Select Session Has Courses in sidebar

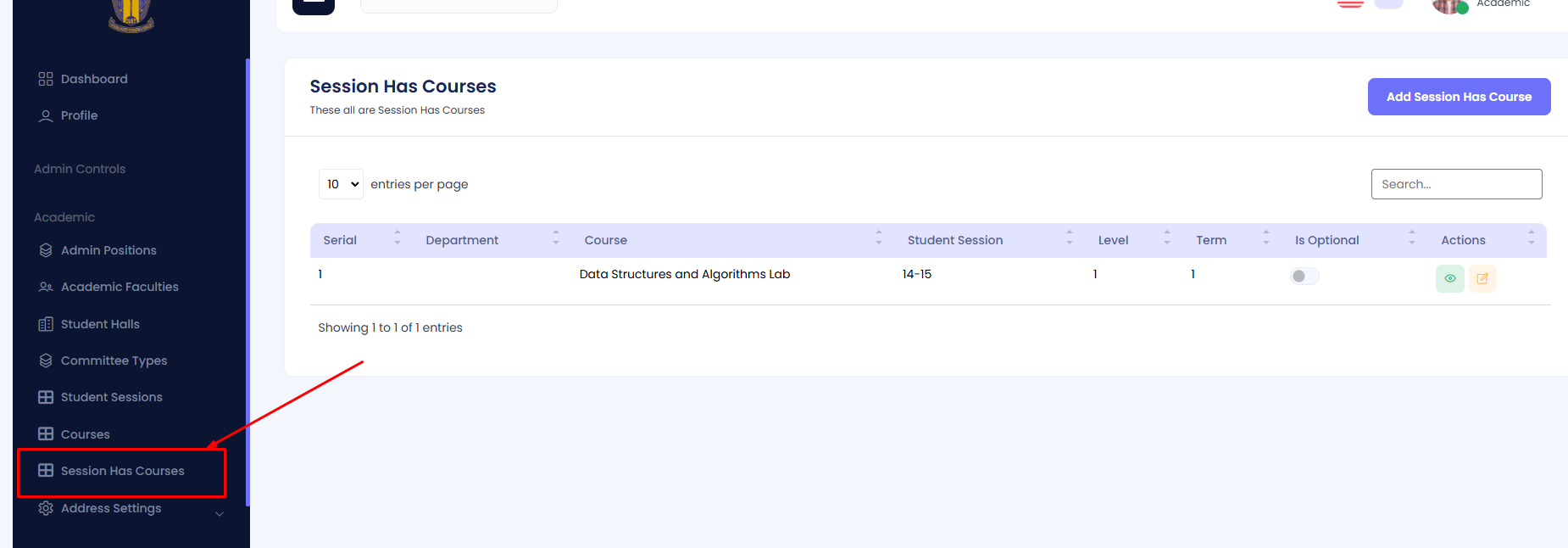click(x=122, y=471)
